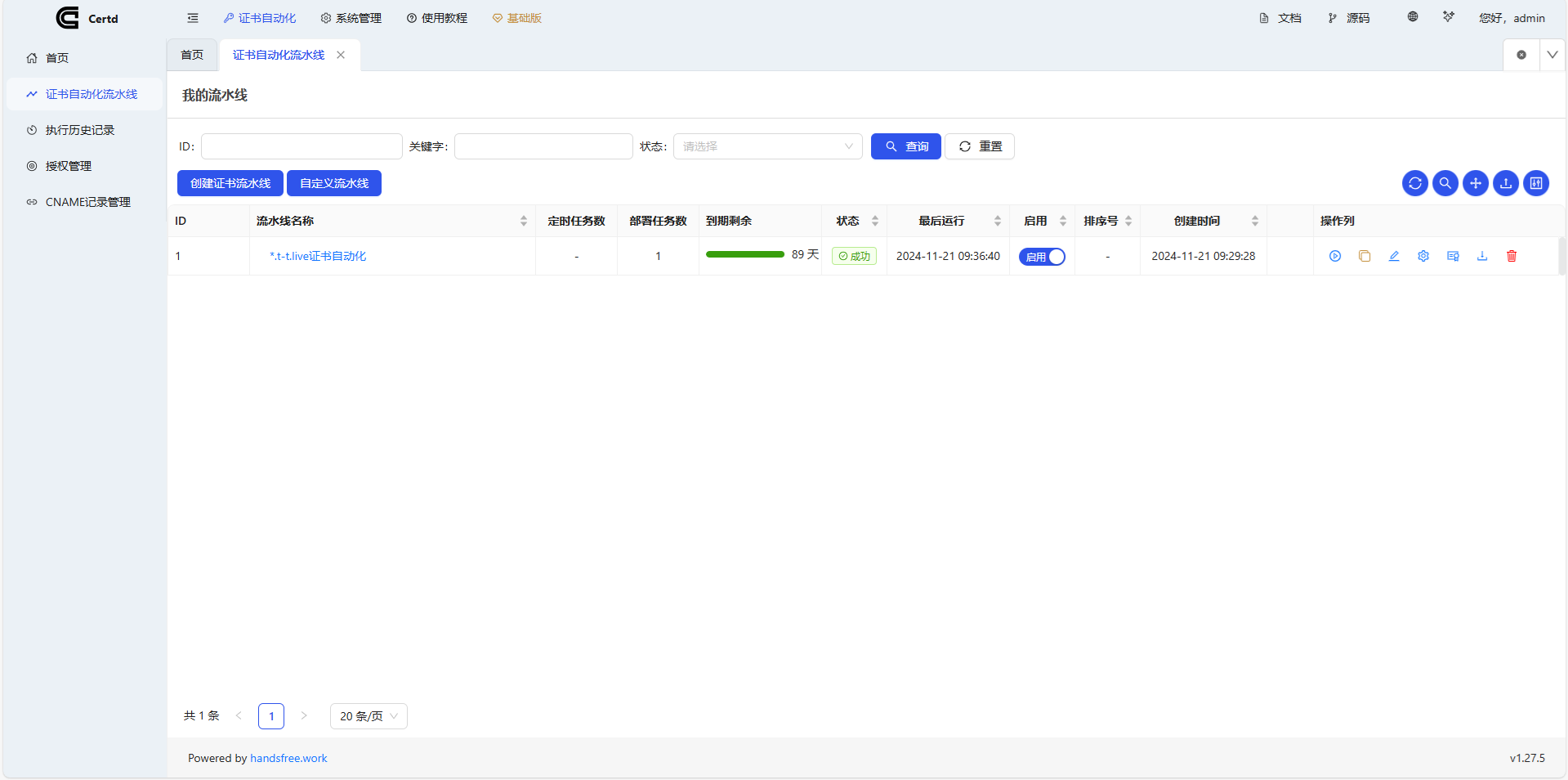This screenshot has width=1568, height=780.
Task: Click the copy pipeline icon in row
Action: tap(1364, 256)
